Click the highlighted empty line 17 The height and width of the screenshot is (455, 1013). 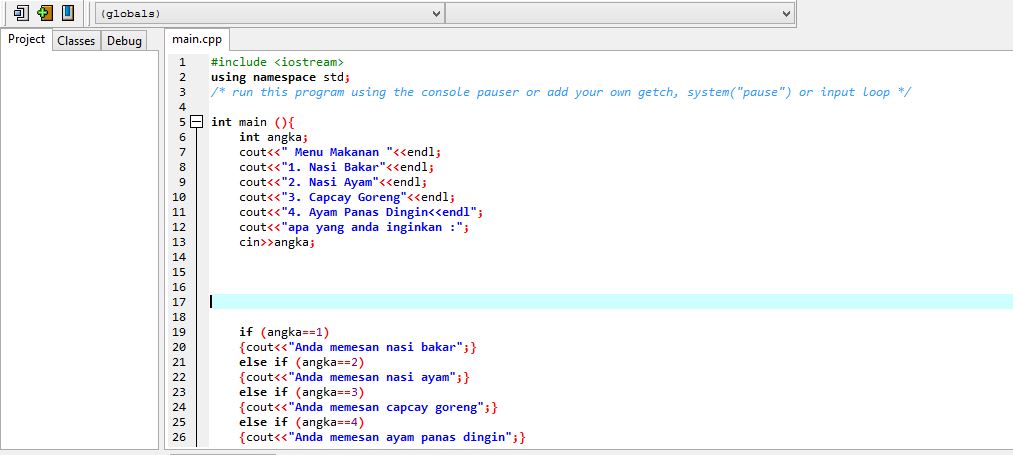(x=611, y=302)
